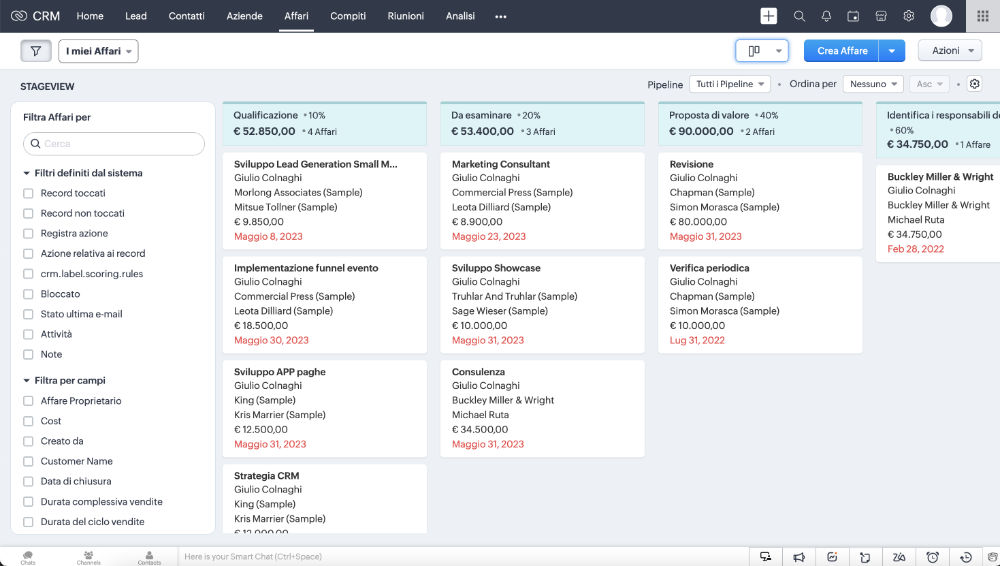Open the Buckley Miller & Wright deal
The height and width of the screenshot is (566, 1000).
tap(940, 177)
